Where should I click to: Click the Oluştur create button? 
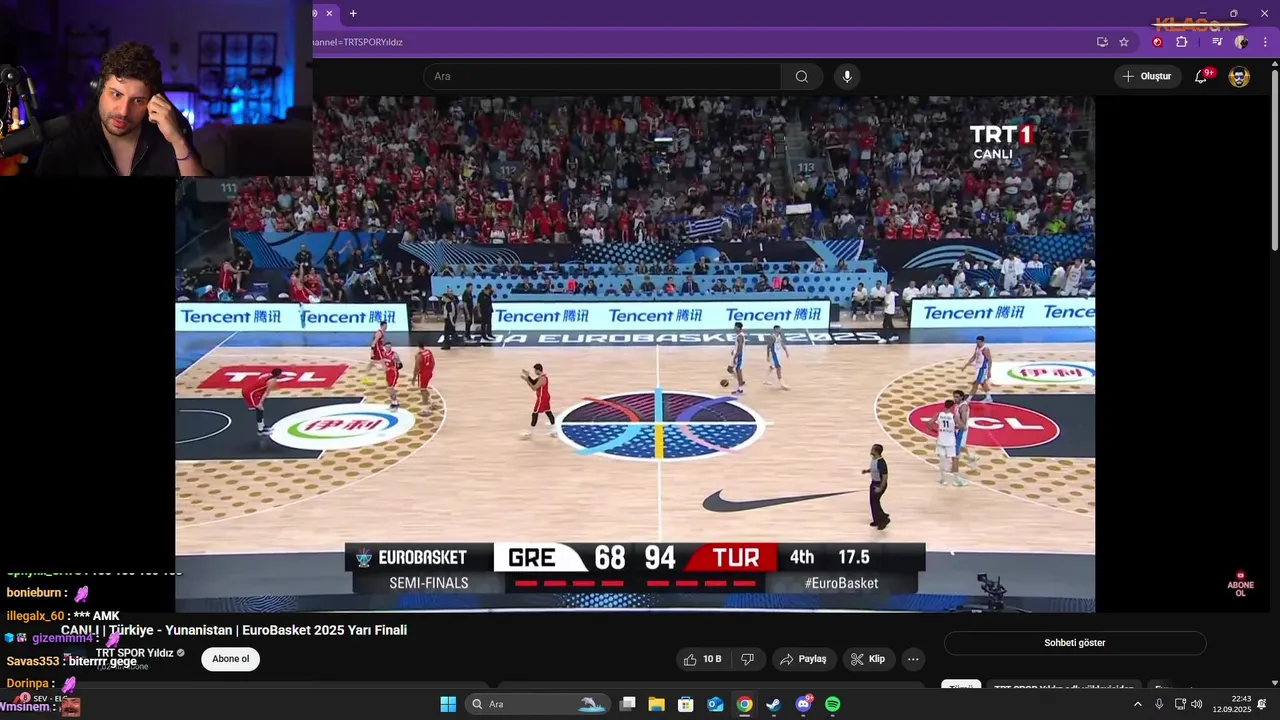1147,76
